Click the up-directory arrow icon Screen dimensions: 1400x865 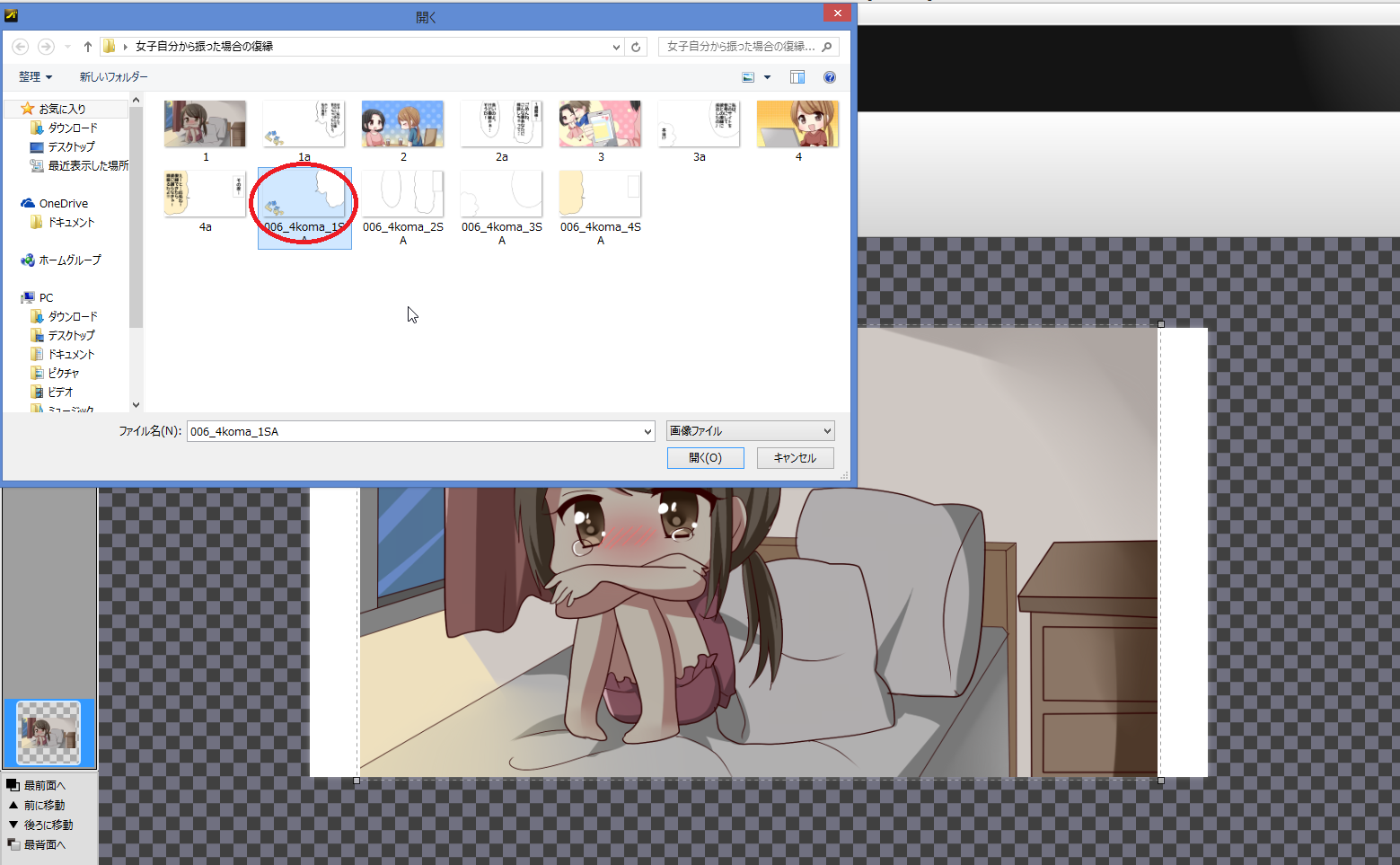pos(87,47)
